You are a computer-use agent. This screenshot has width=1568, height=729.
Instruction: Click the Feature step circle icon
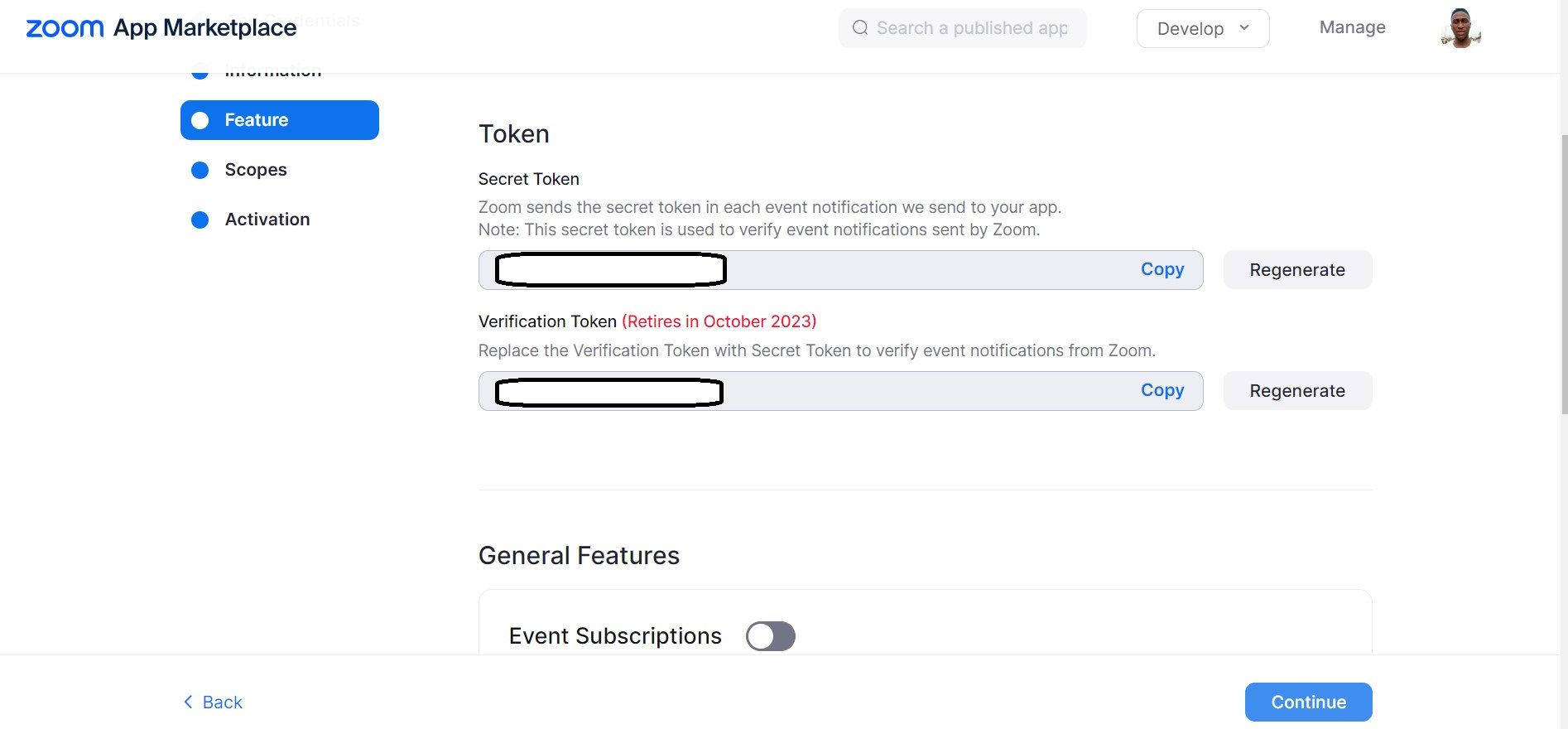click(x=200, y=120)
